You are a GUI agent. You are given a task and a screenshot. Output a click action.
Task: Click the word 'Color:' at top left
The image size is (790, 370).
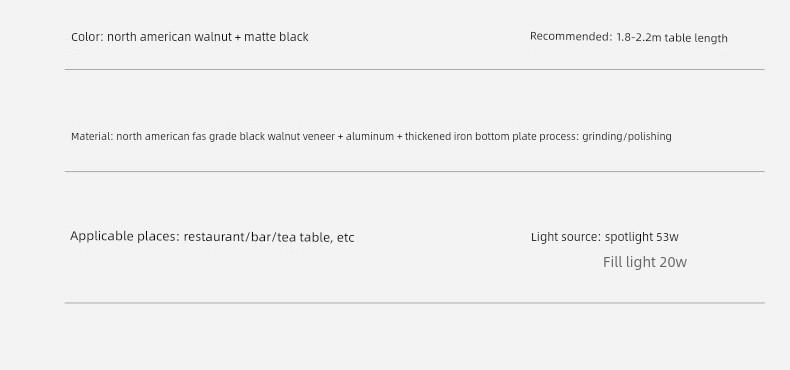(x=88, y=37)
